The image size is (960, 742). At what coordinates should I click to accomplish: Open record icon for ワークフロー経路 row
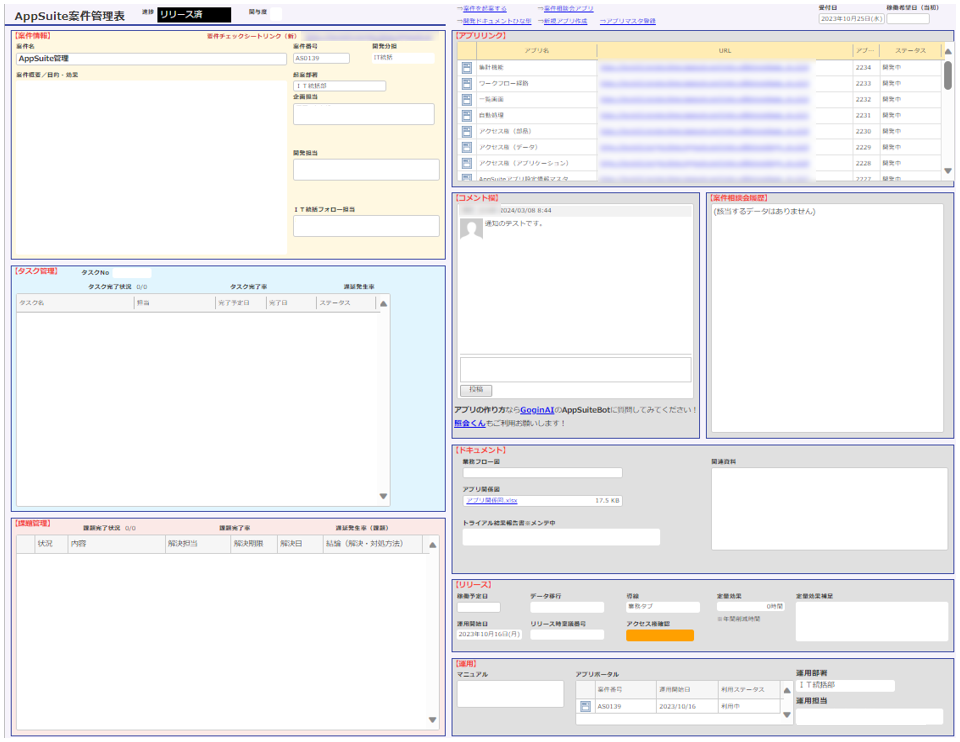pyautogui.click(x=467, y=84)
